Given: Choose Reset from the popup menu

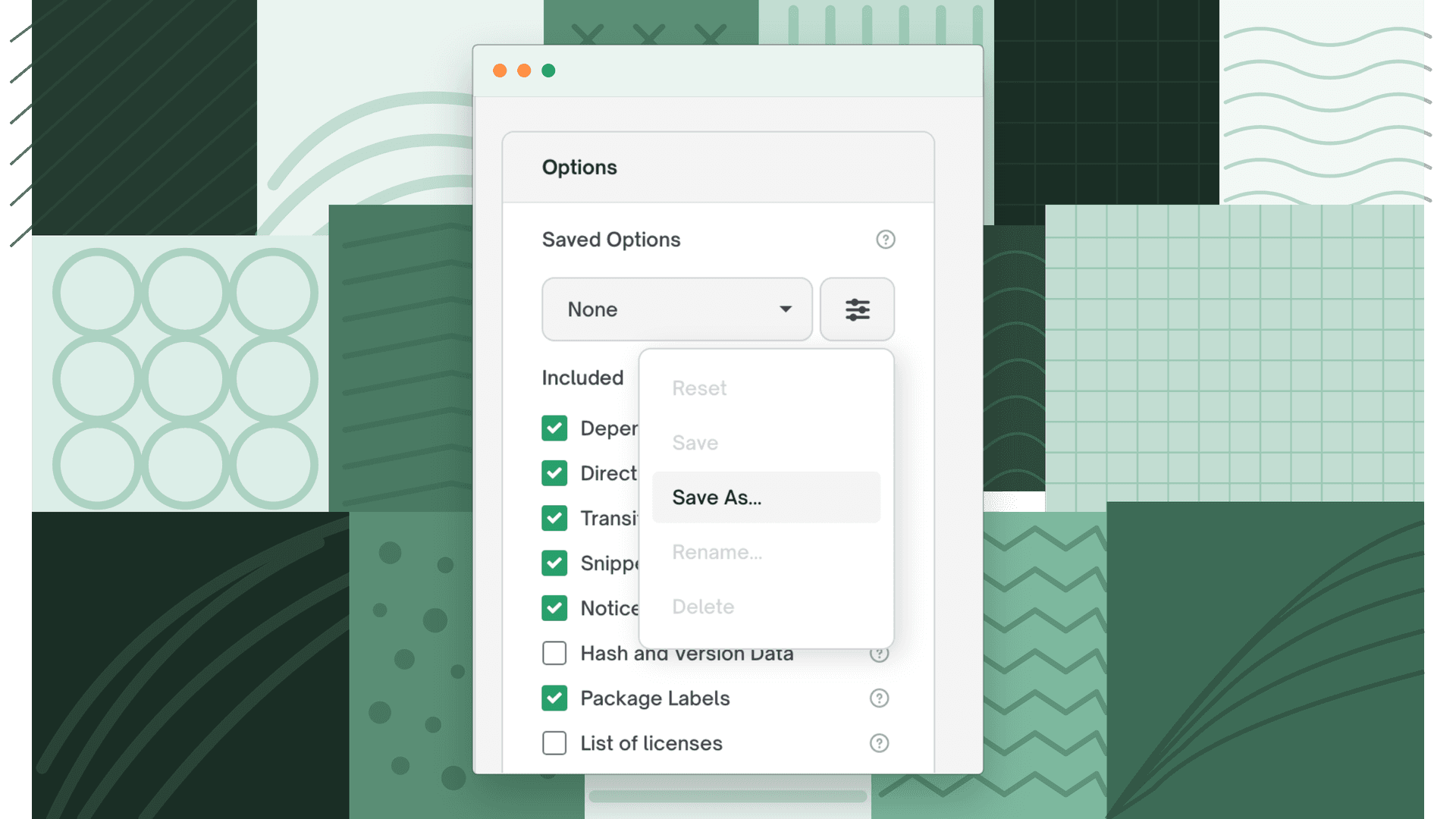Looking at the screenshot, I should coord(766,388).
